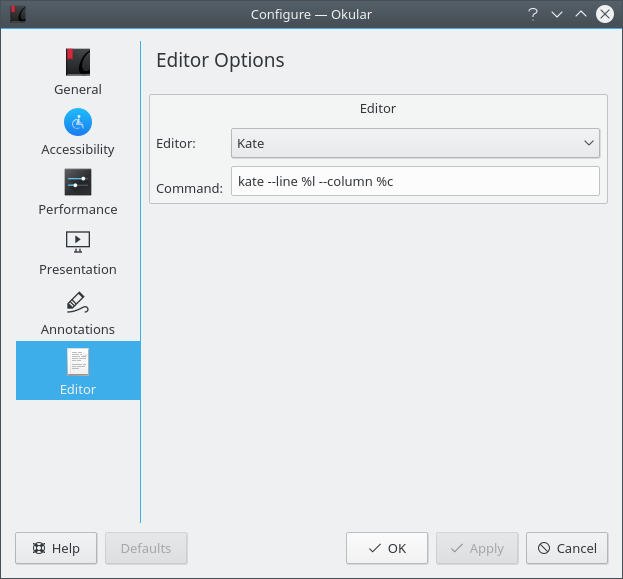Screen dimensions: 623x579
Task: Select the Accessibility wheelchair icon
Action: (78, 123)
